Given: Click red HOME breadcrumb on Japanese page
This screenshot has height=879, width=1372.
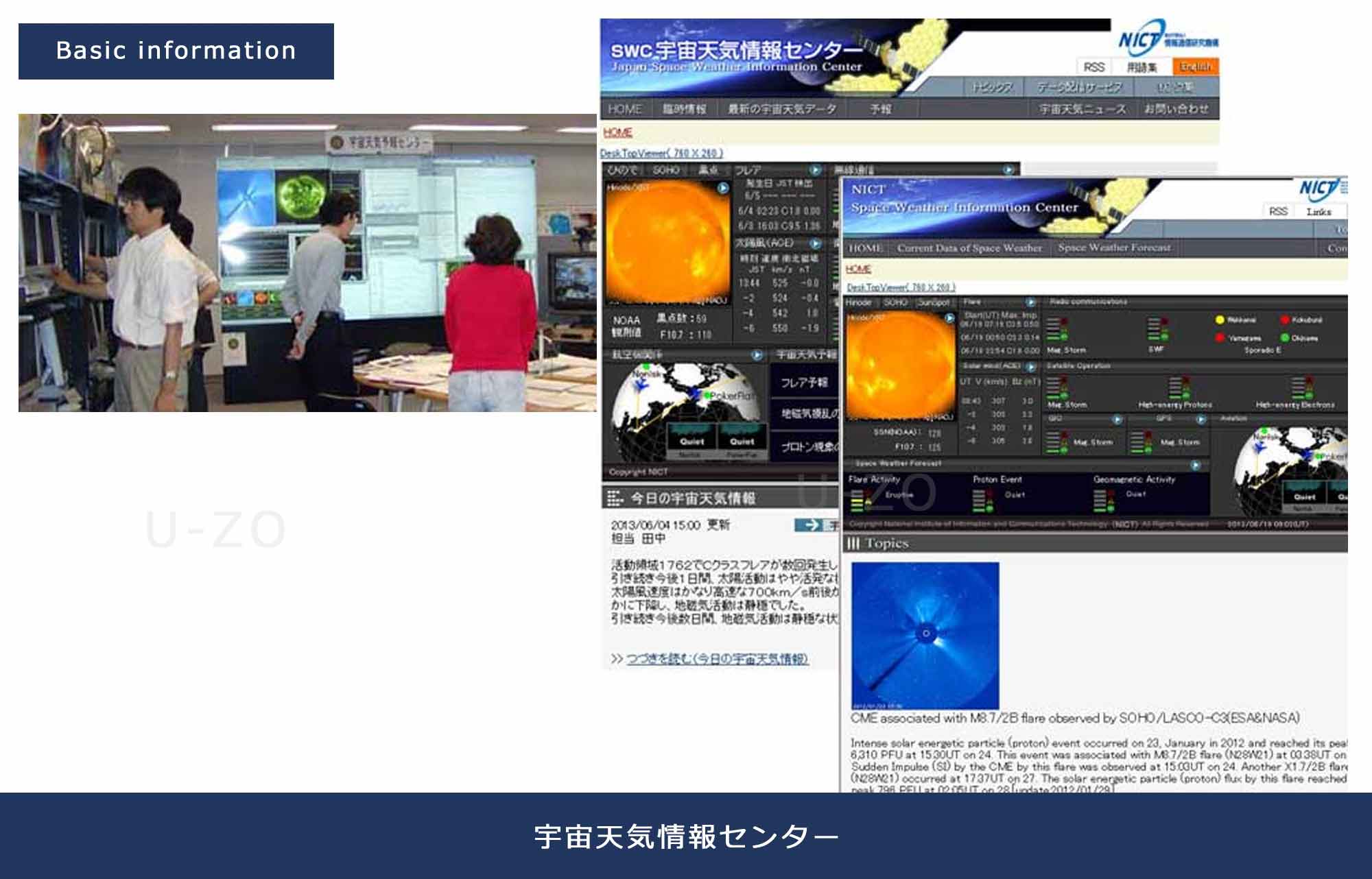Looking at the screenshot, I should point(617,132).
